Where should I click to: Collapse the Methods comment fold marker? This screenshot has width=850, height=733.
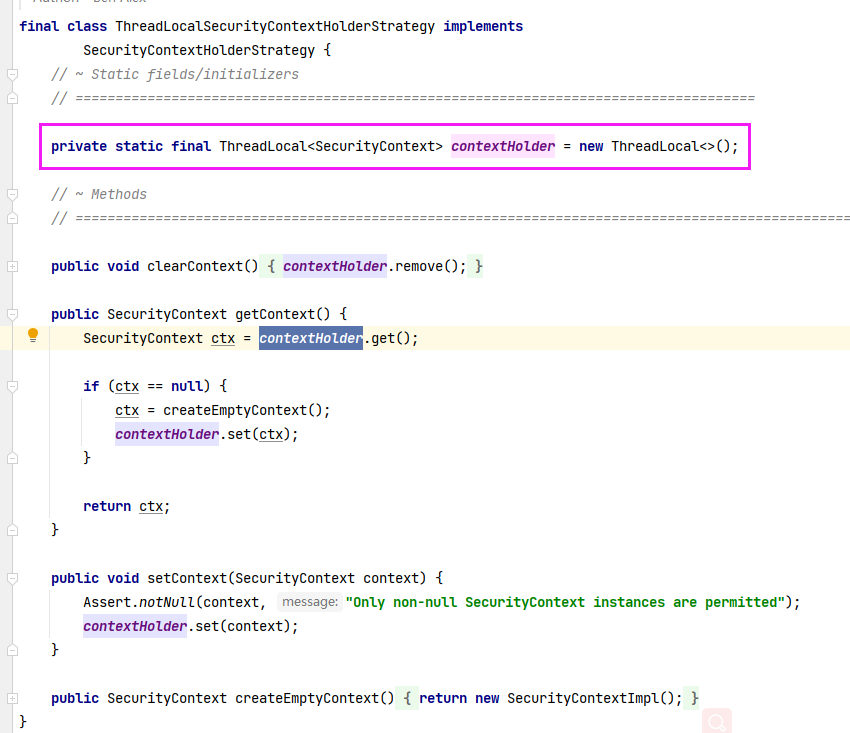tap(12, 194)
